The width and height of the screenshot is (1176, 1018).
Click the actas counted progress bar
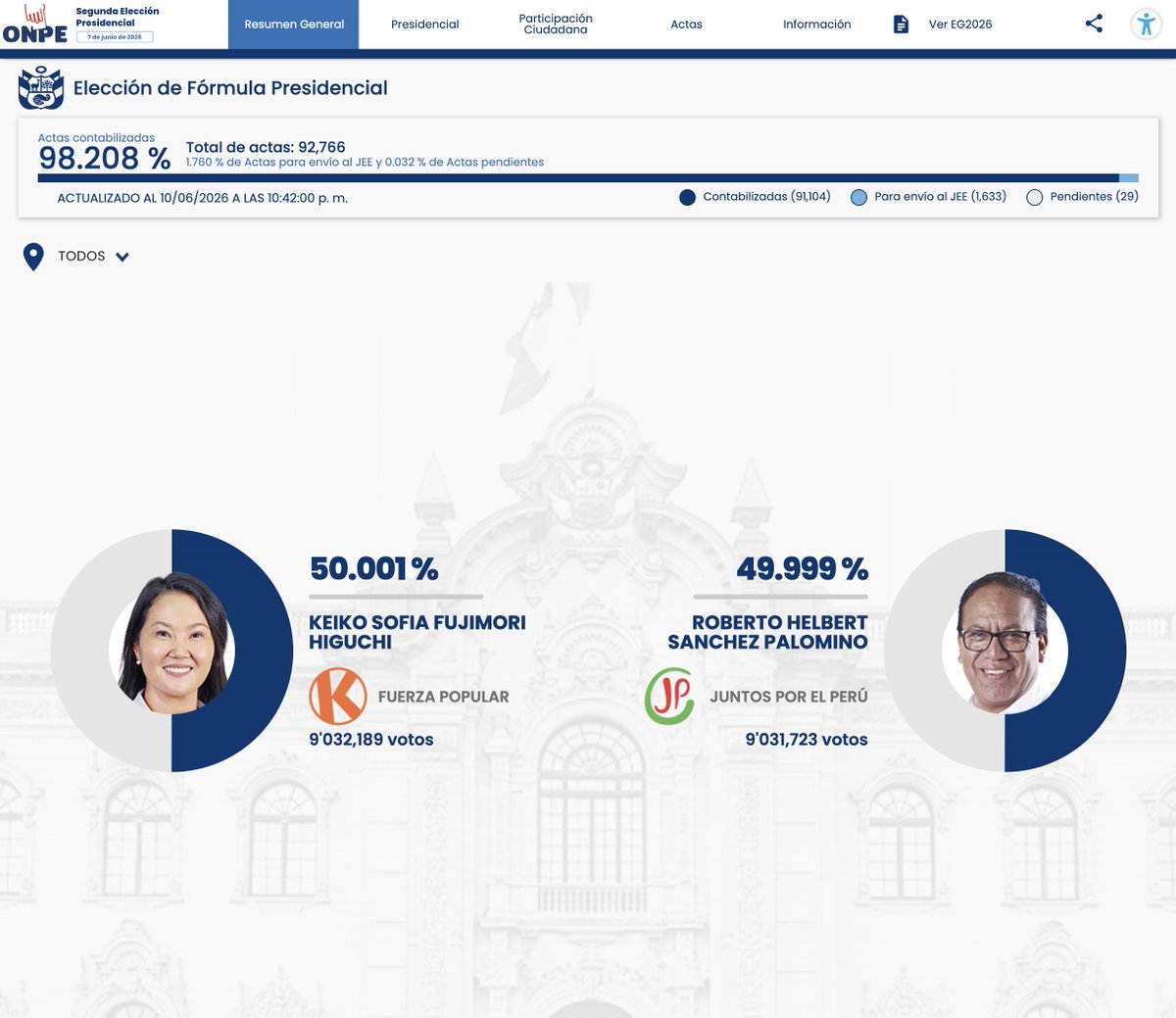(588, 178)
